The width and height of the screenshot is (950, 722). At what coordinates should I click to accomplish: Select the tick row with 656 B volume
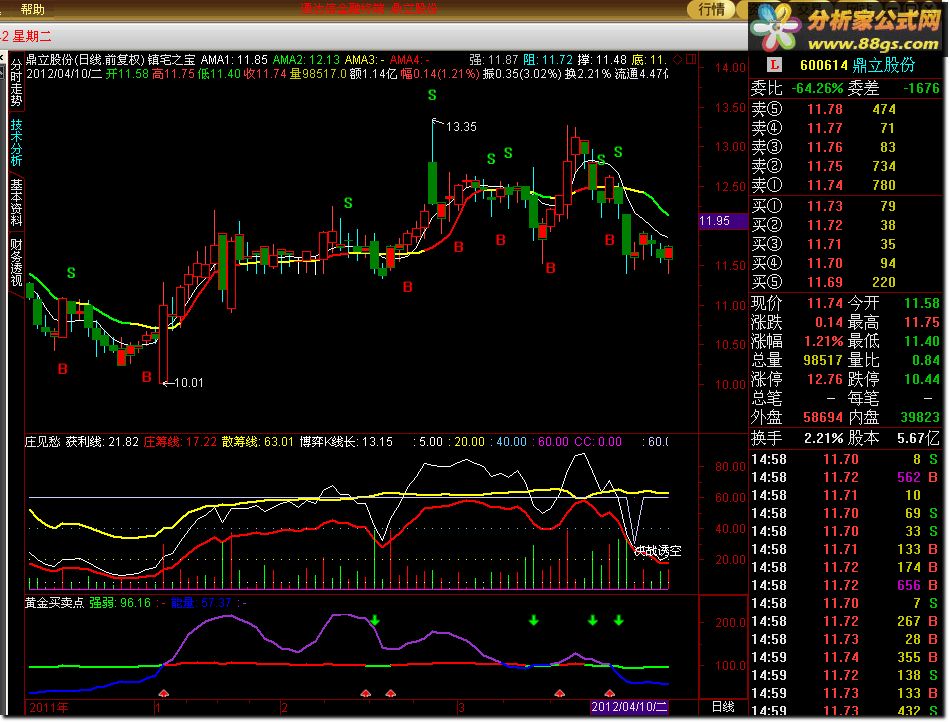coord(846,585)
